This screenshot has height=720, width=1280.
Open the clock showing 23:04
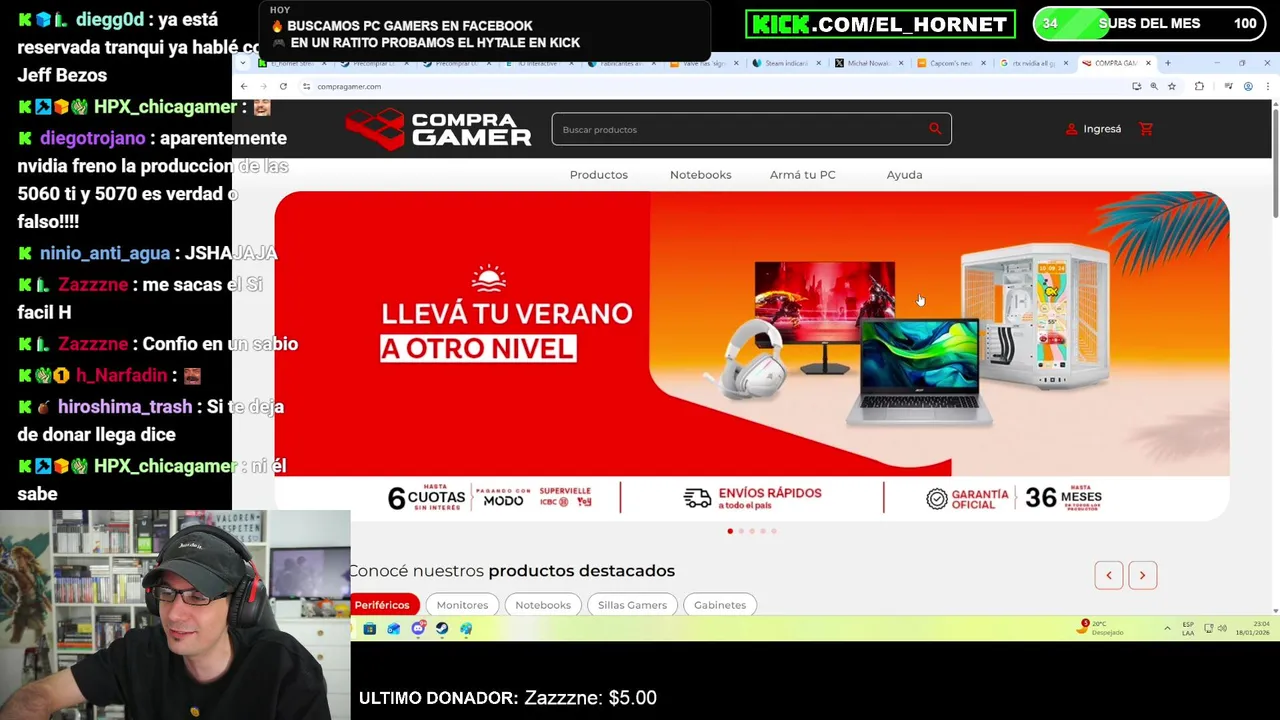point(1252,628)
